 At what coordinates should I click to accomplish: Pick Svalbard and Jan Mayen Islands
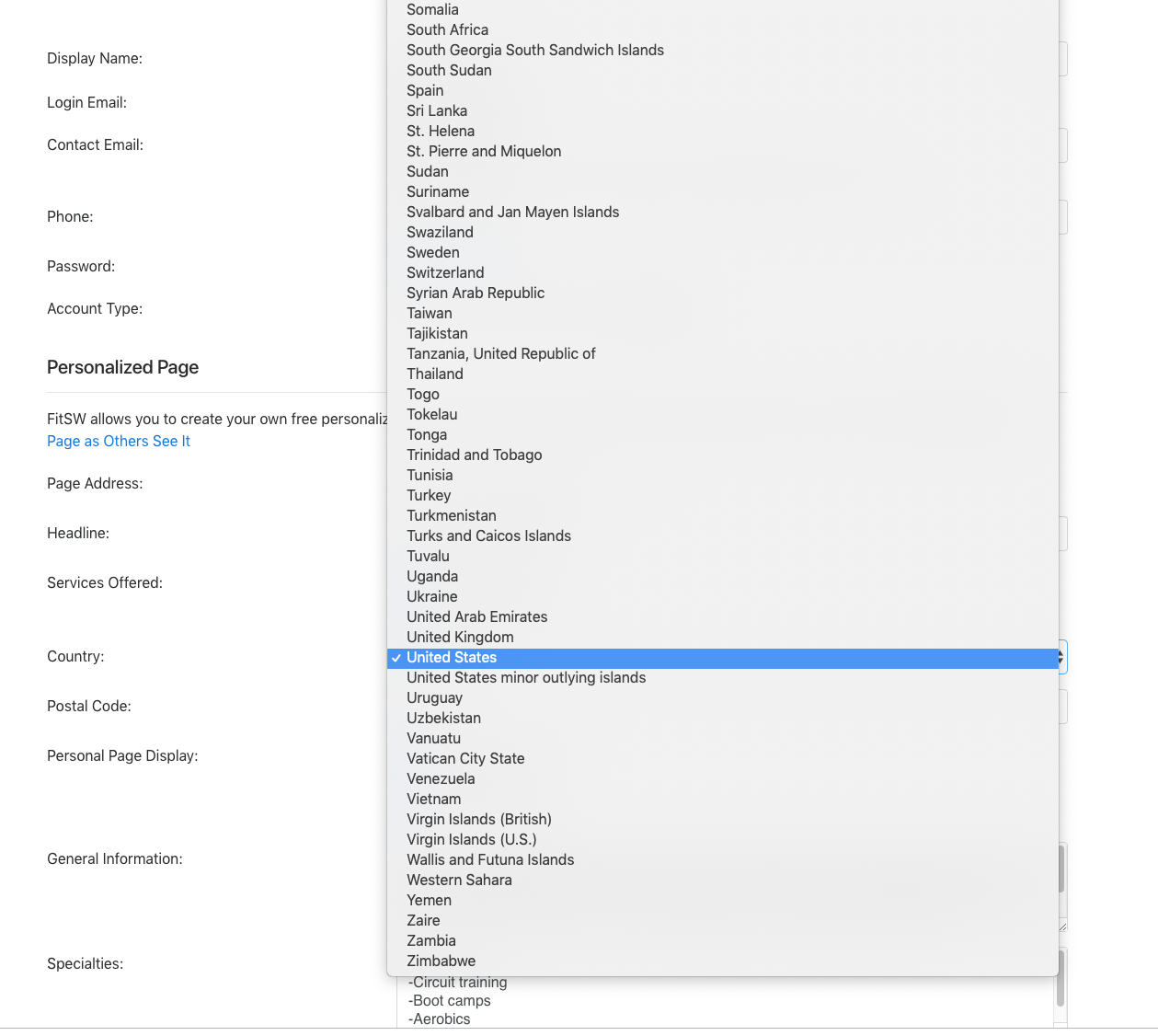723,213
